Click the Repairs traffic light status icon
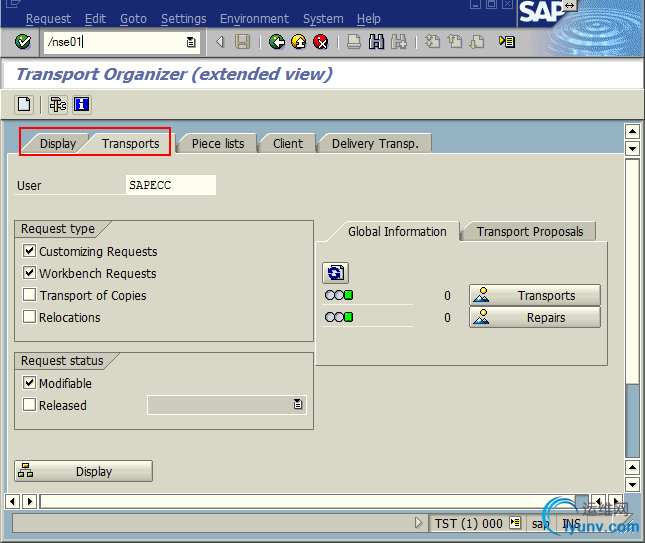This screenshot has height=543, width=645. (339, 317)
